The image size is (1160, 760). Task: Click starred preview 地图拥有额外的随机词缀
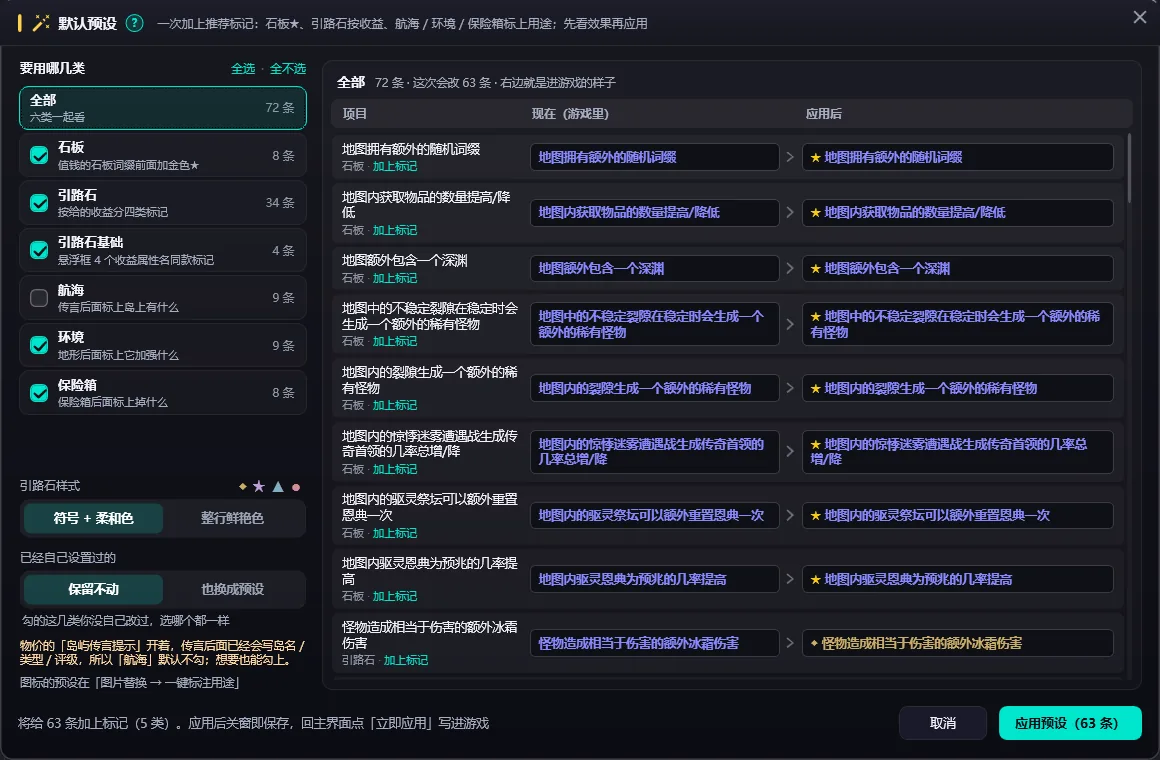pos(958,157)
